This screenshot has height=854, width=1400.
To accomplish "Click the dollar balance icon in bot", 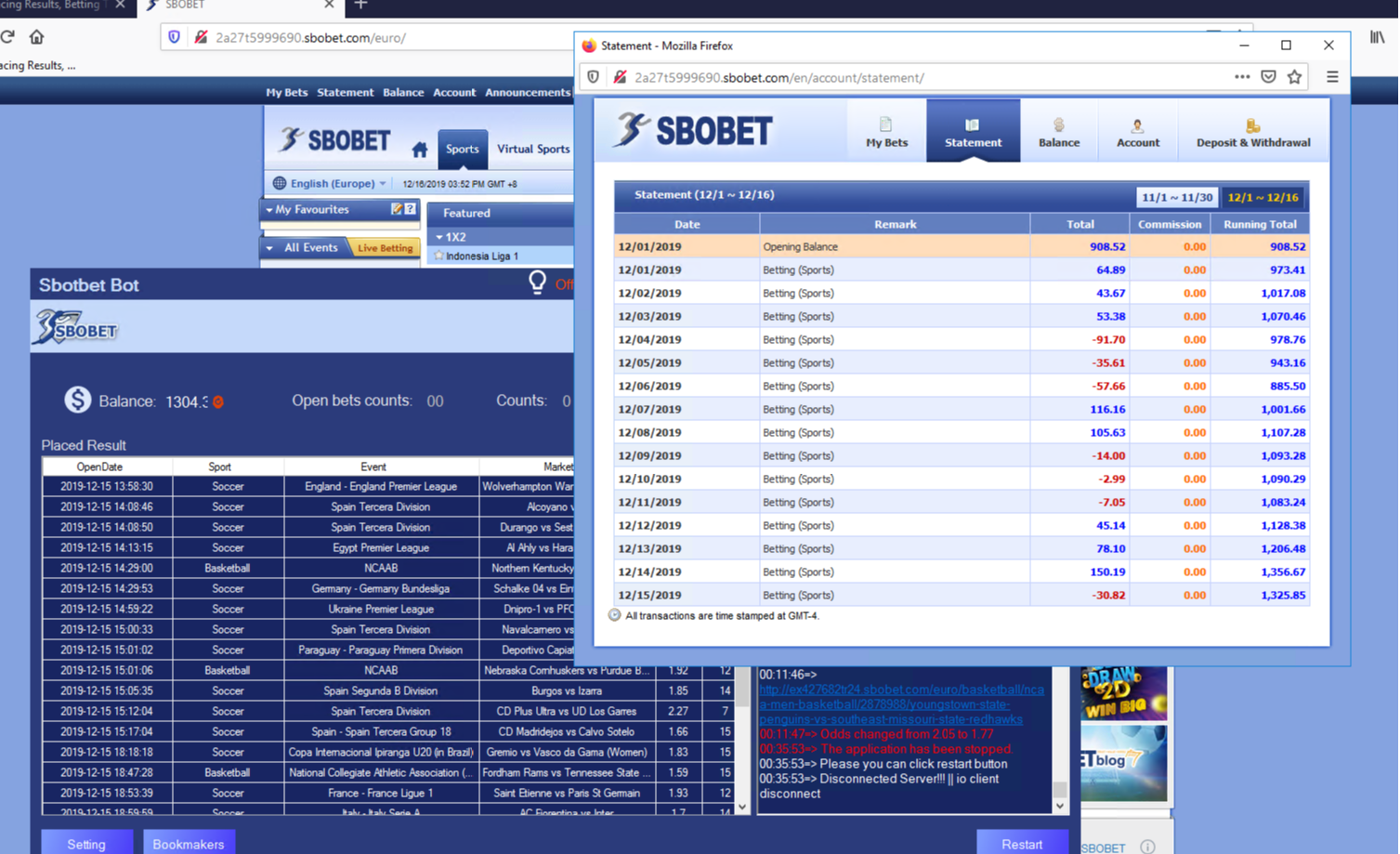I will [77, 400].
